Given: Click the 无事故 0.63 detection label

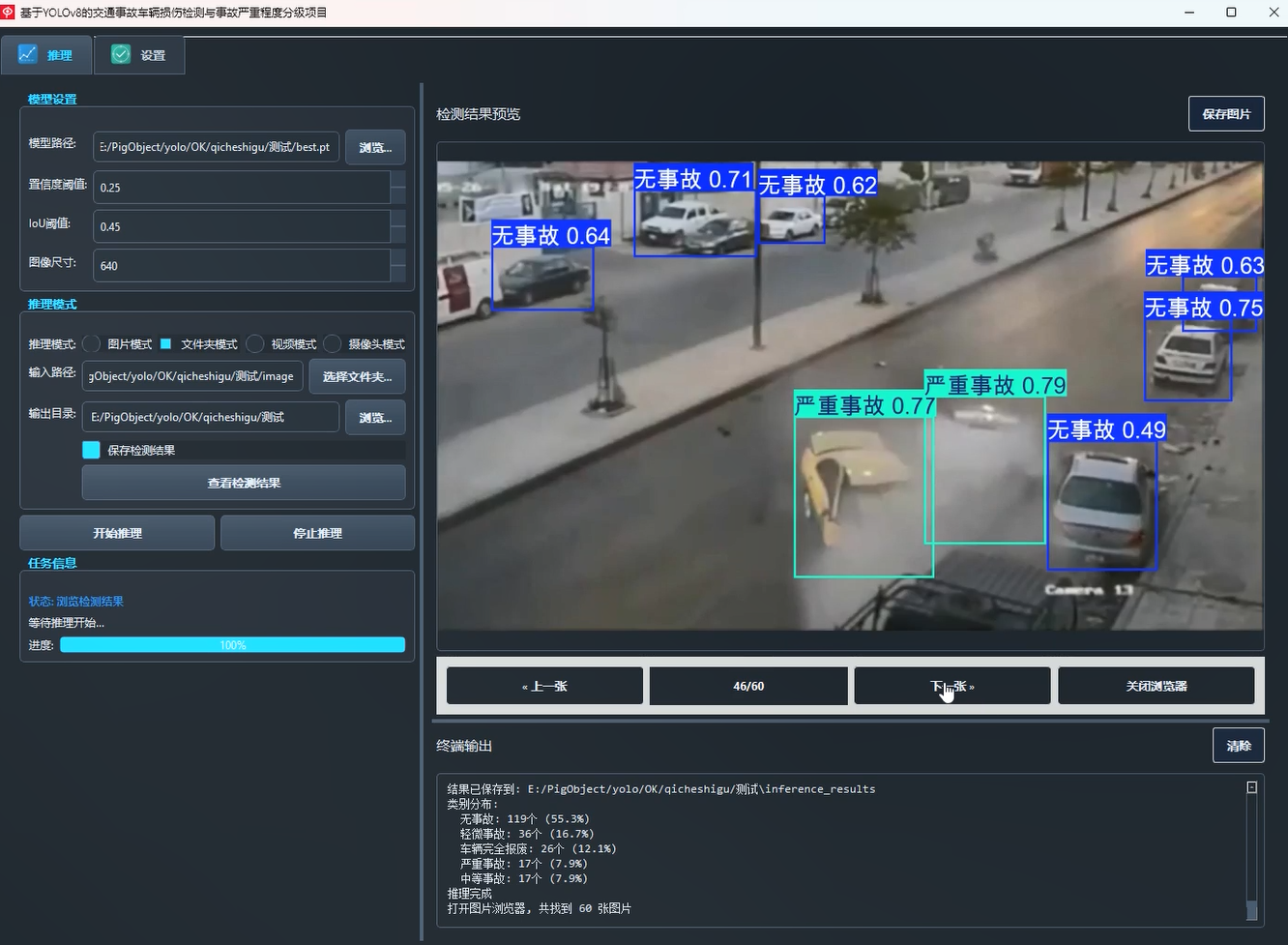Looking at the screenshot, I should coord(1205,264).
